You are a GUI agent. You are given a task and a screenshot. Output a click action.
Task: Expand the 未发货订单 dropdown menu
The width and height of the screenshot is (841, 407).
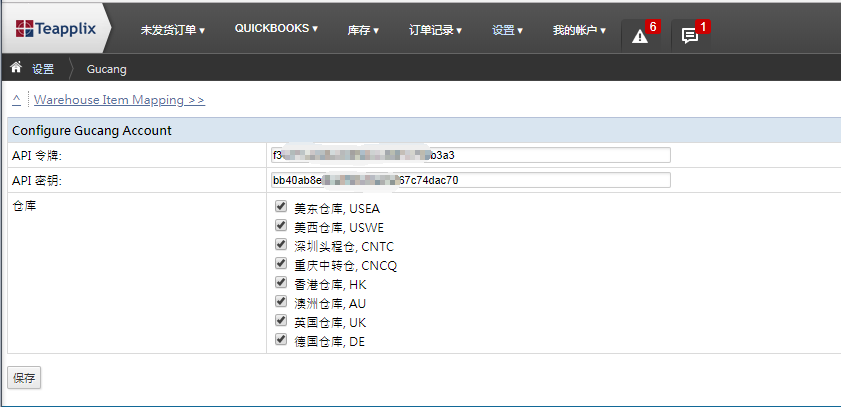[x=173, y=31]
